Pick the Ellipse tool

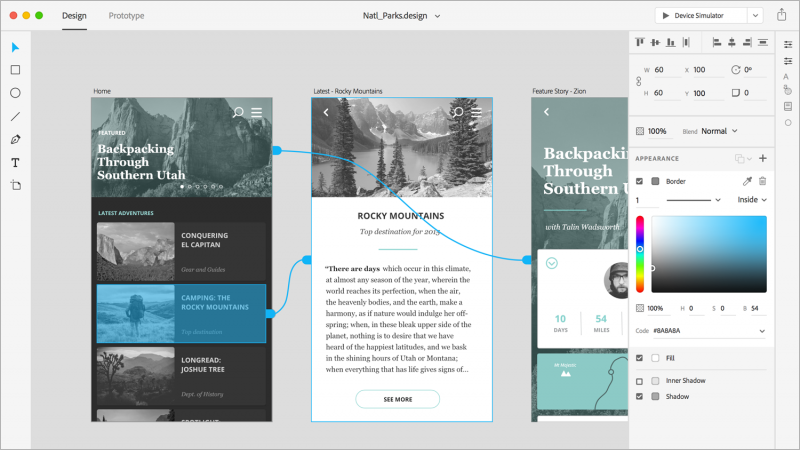point(15,93)
